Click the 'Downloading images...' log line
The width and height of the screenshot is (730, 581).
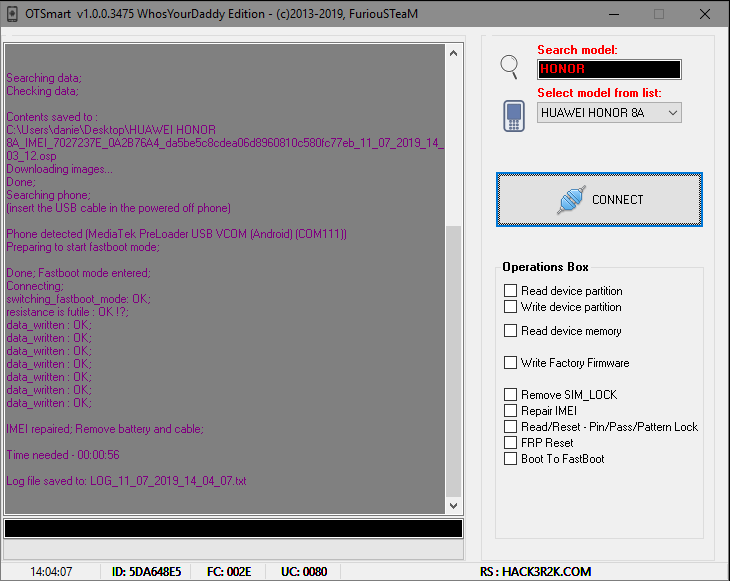click(60, 169)
